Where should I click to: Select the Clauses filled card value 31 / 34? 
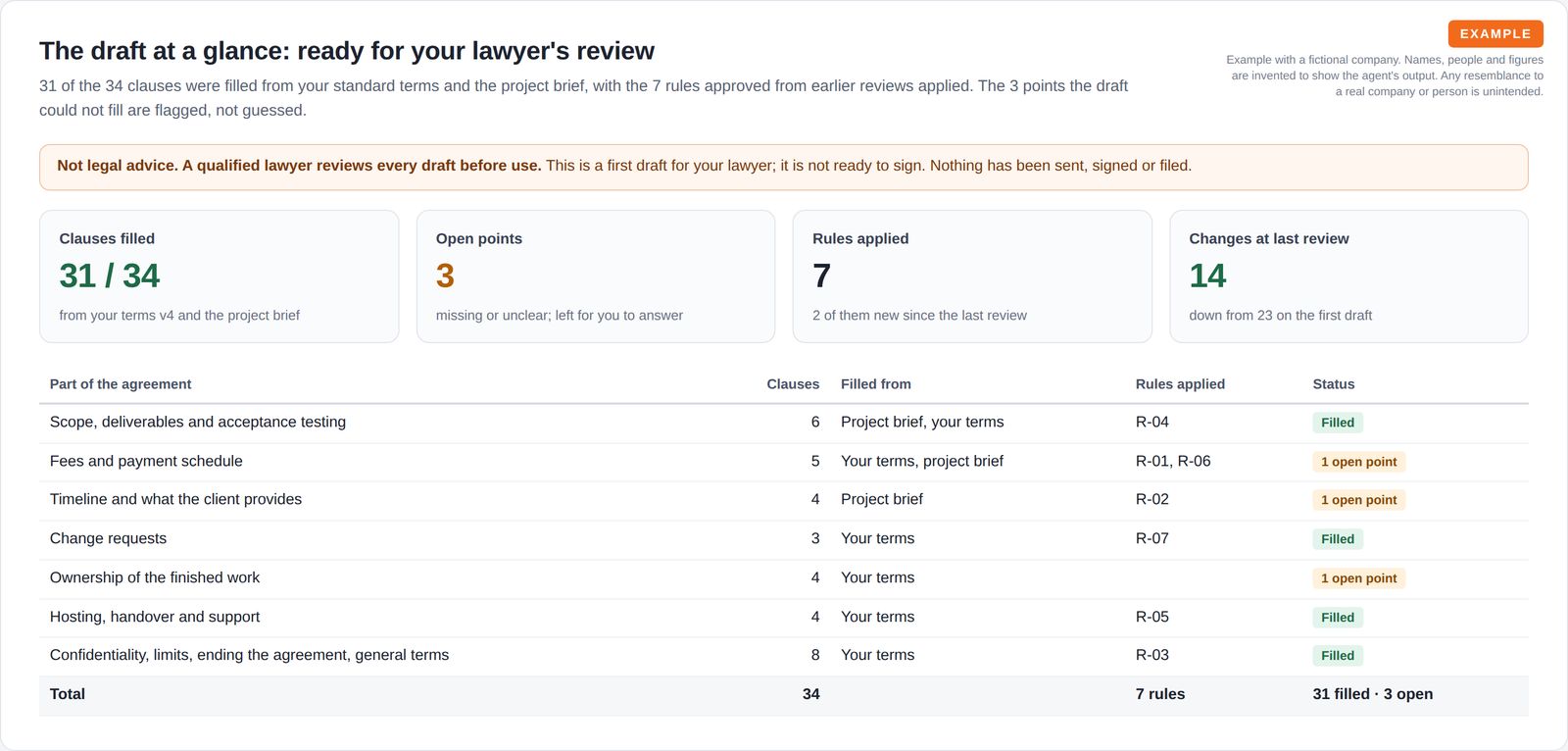click(x=109, y=275)
